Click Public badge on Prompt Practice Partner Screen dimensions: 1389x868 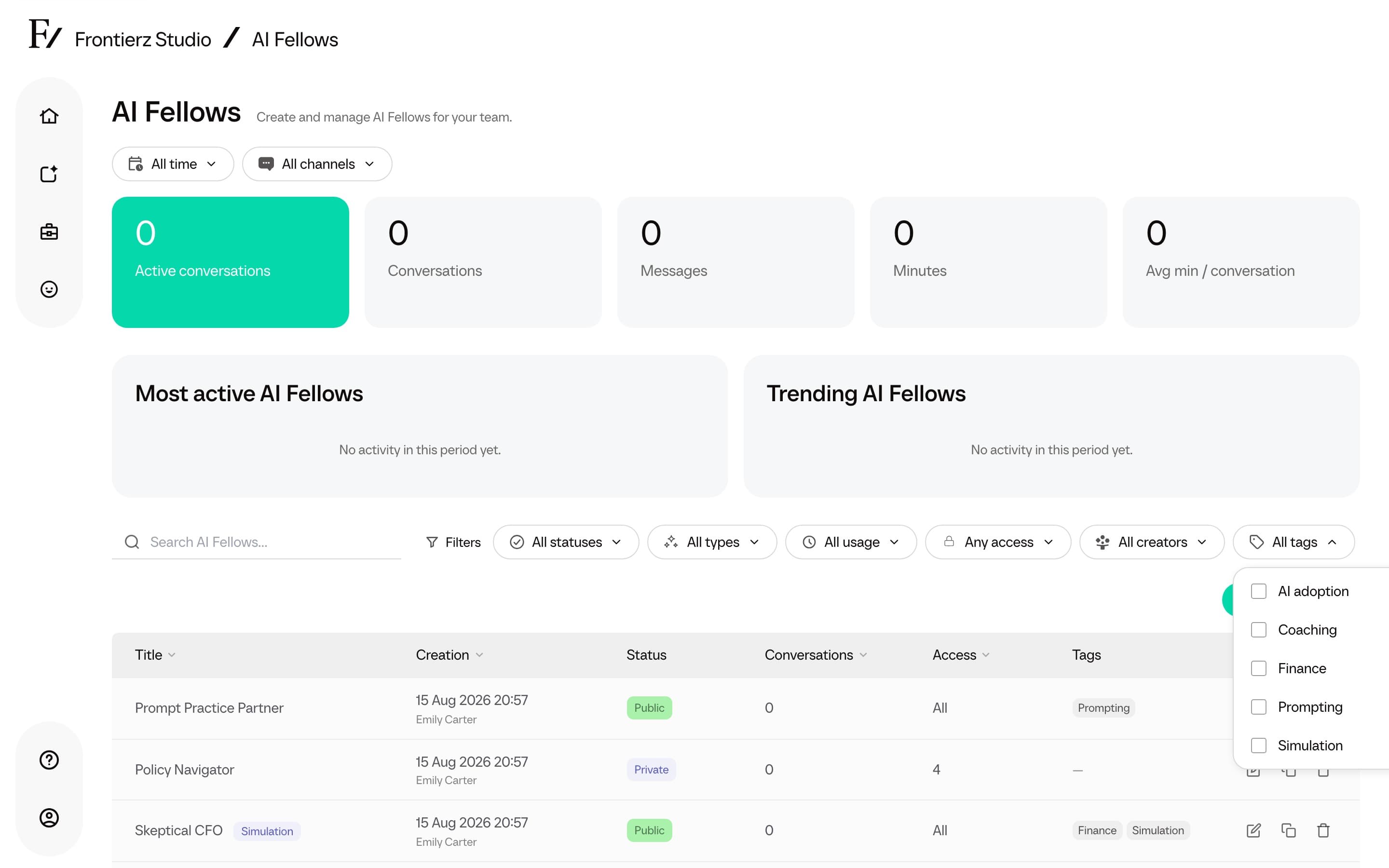649,708
